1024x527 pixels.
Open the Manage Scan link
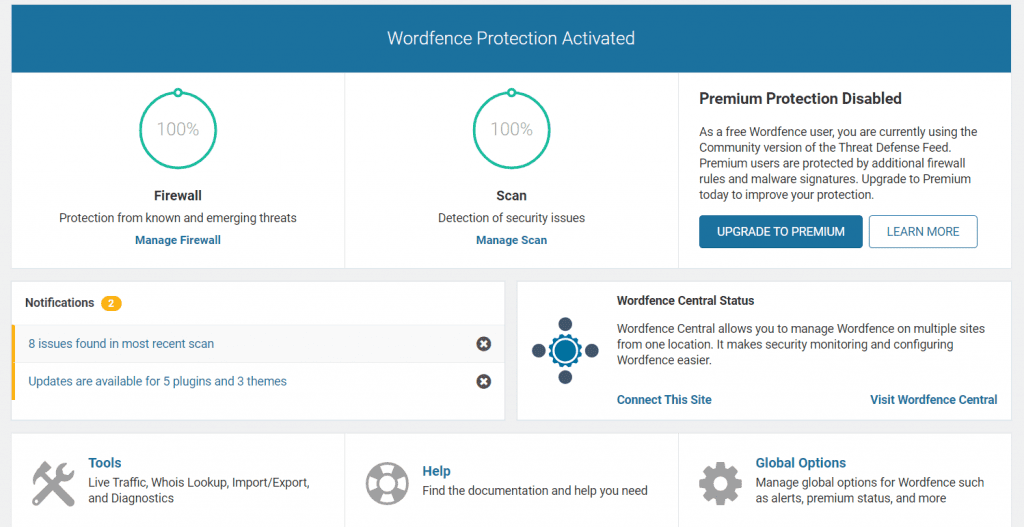(x=511, y=240)
